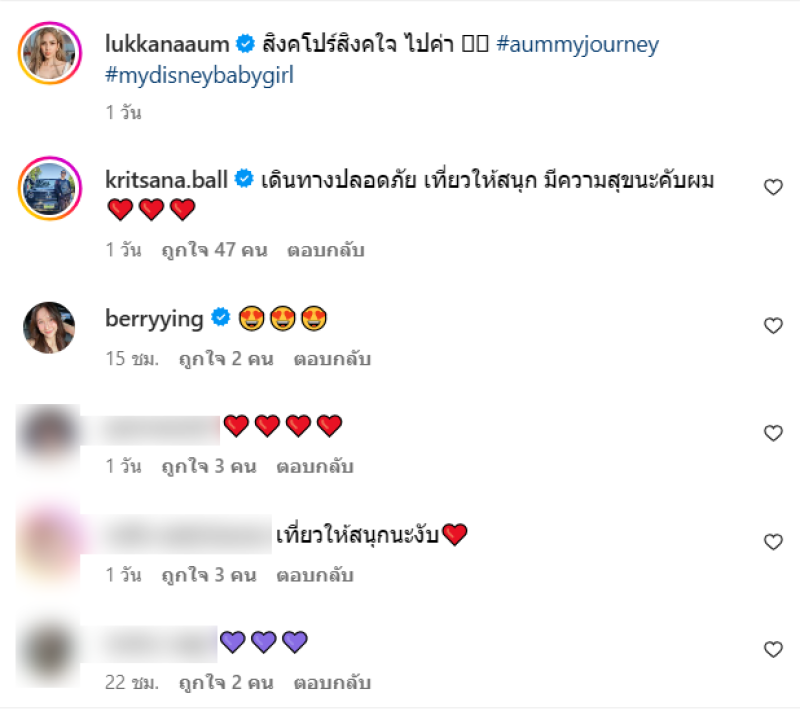800x724 pixels.
Task: View berryying comment's ถูกใจ 2 คน likes
Action: click(x=226, y=359)
